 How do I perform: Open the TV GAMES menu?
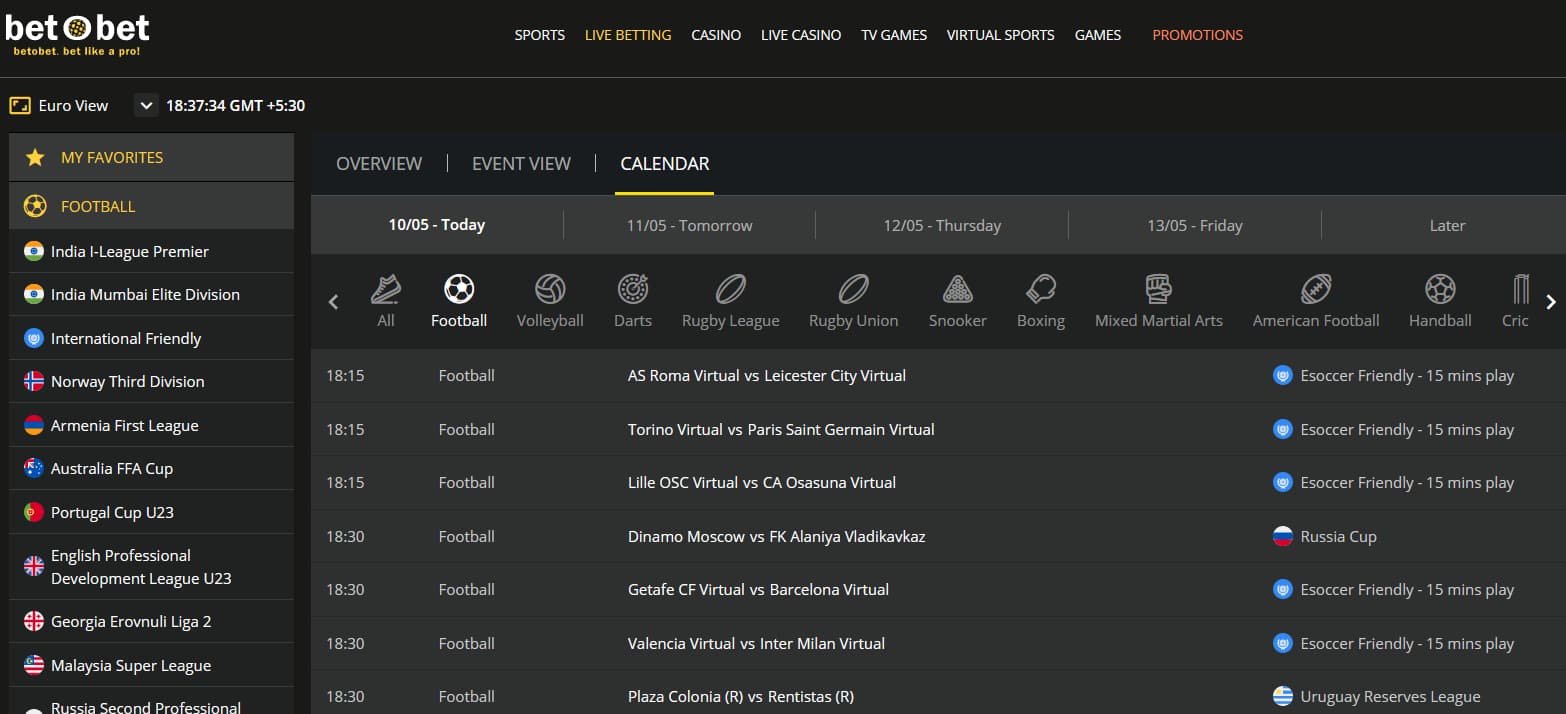click(894, 35)
